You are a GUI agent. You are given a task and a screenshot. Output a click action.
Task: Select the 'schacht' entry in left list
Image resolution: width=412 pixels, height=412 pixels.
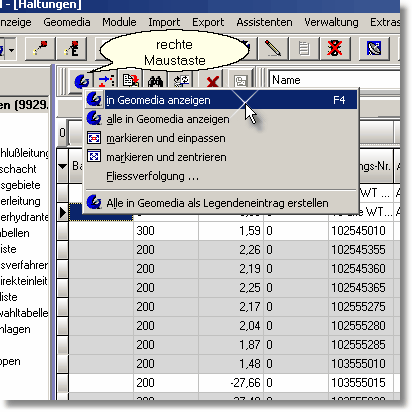coord(18,169)
